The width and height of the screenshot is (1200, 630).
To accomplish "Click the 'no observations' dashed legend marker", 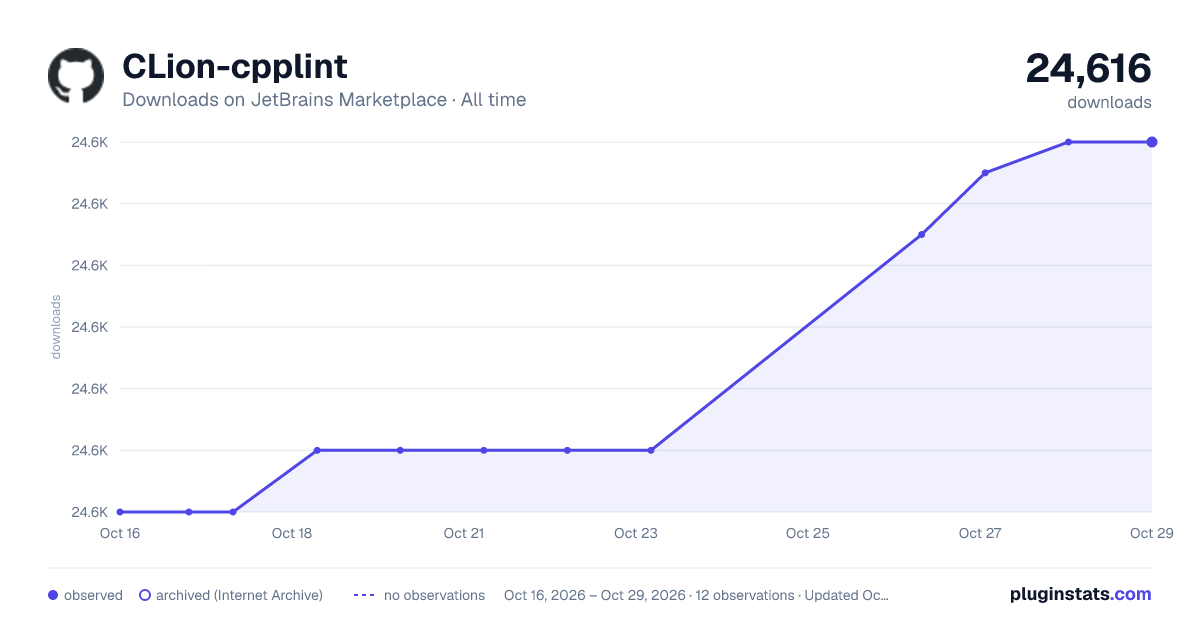I will 364,595.
